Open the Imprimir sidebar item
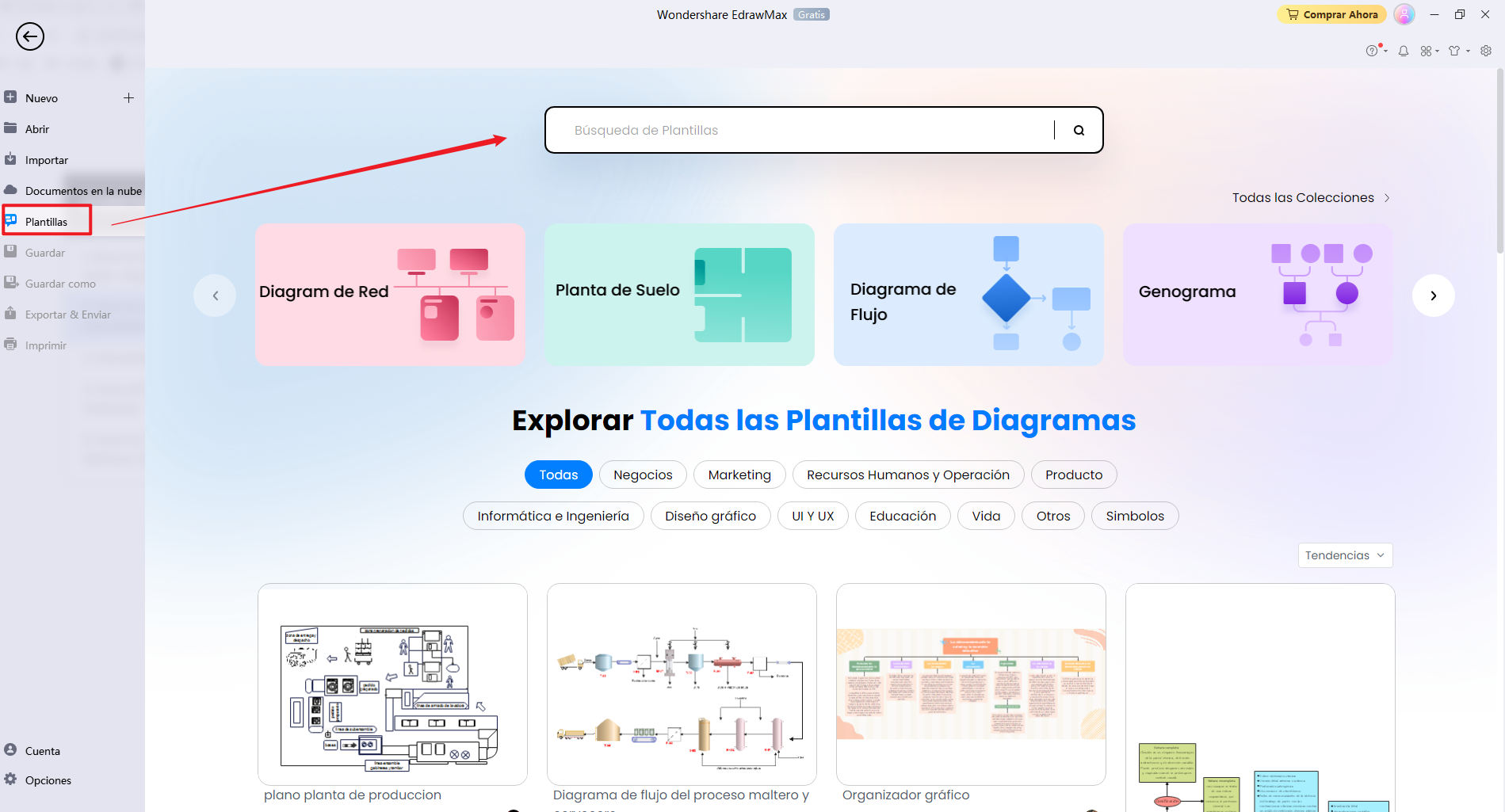Viewport: 1505px width, 812px height. 46,345
